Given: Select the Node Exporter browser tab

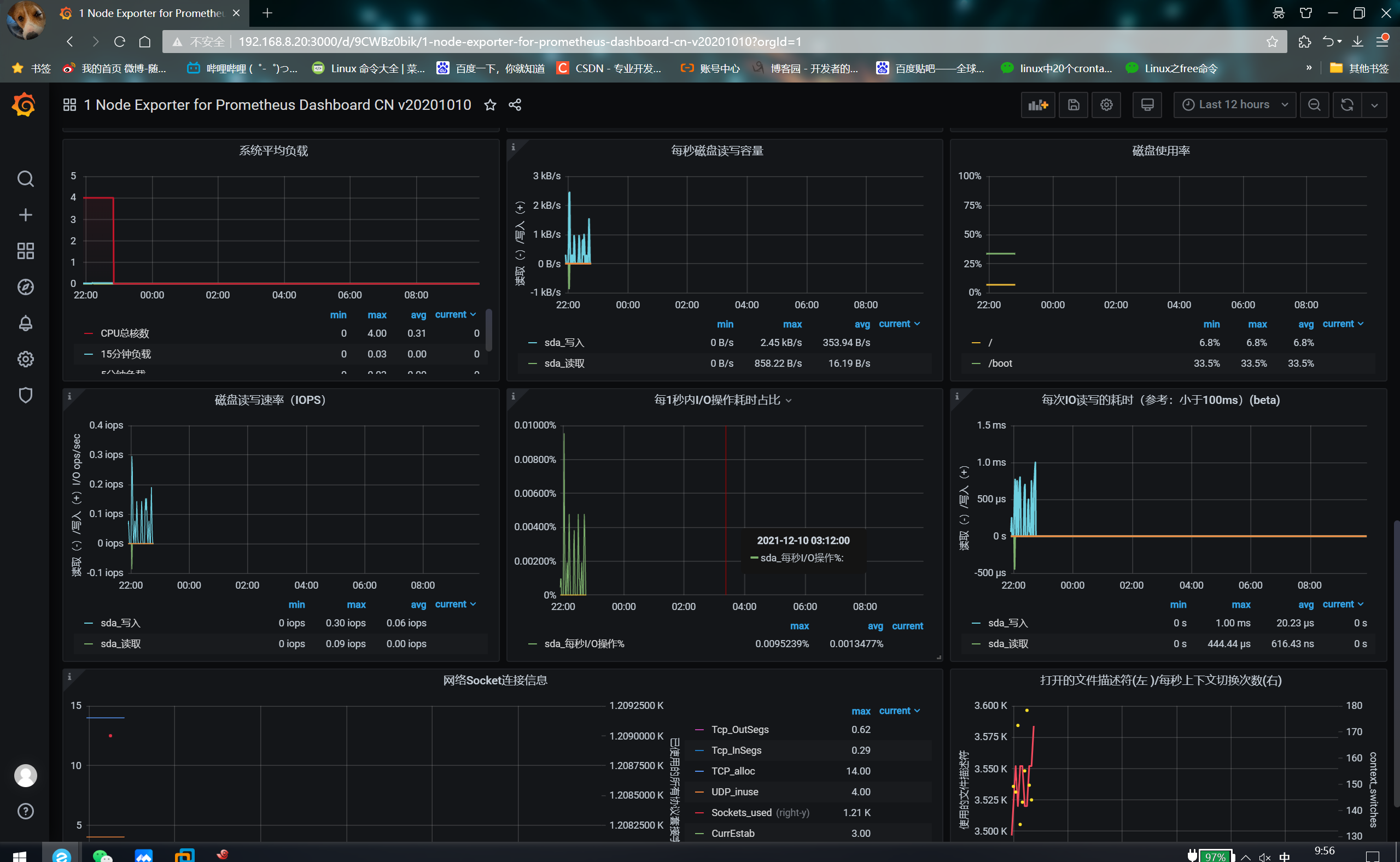Looking at the screenshot, I should click(x=150, y=13).
